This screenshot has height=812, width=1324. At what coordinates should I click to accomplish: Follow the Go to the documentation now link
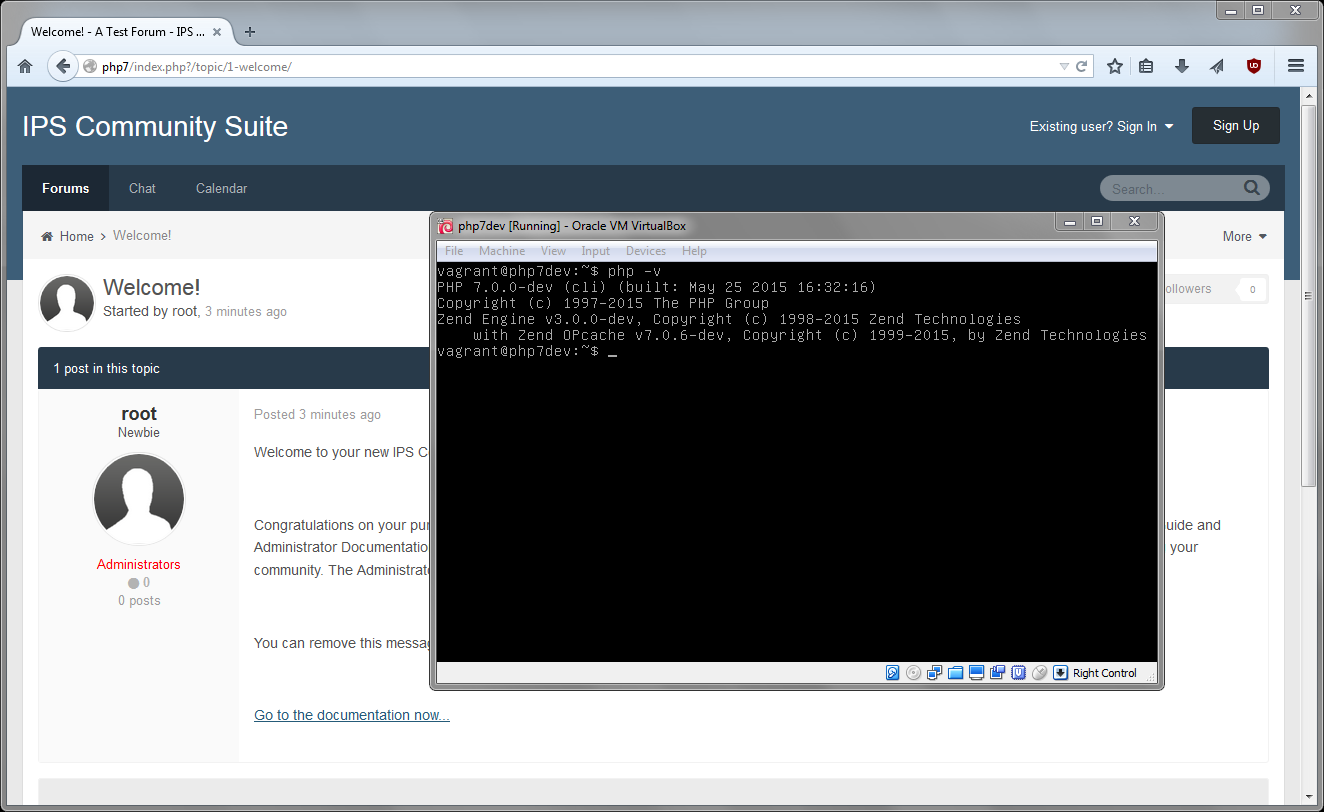(x=351, y=715)
